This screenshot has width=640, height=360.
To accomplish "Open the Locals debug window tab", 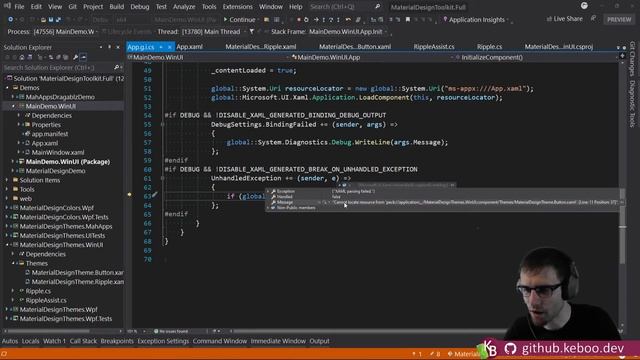I will coord(30,341).
